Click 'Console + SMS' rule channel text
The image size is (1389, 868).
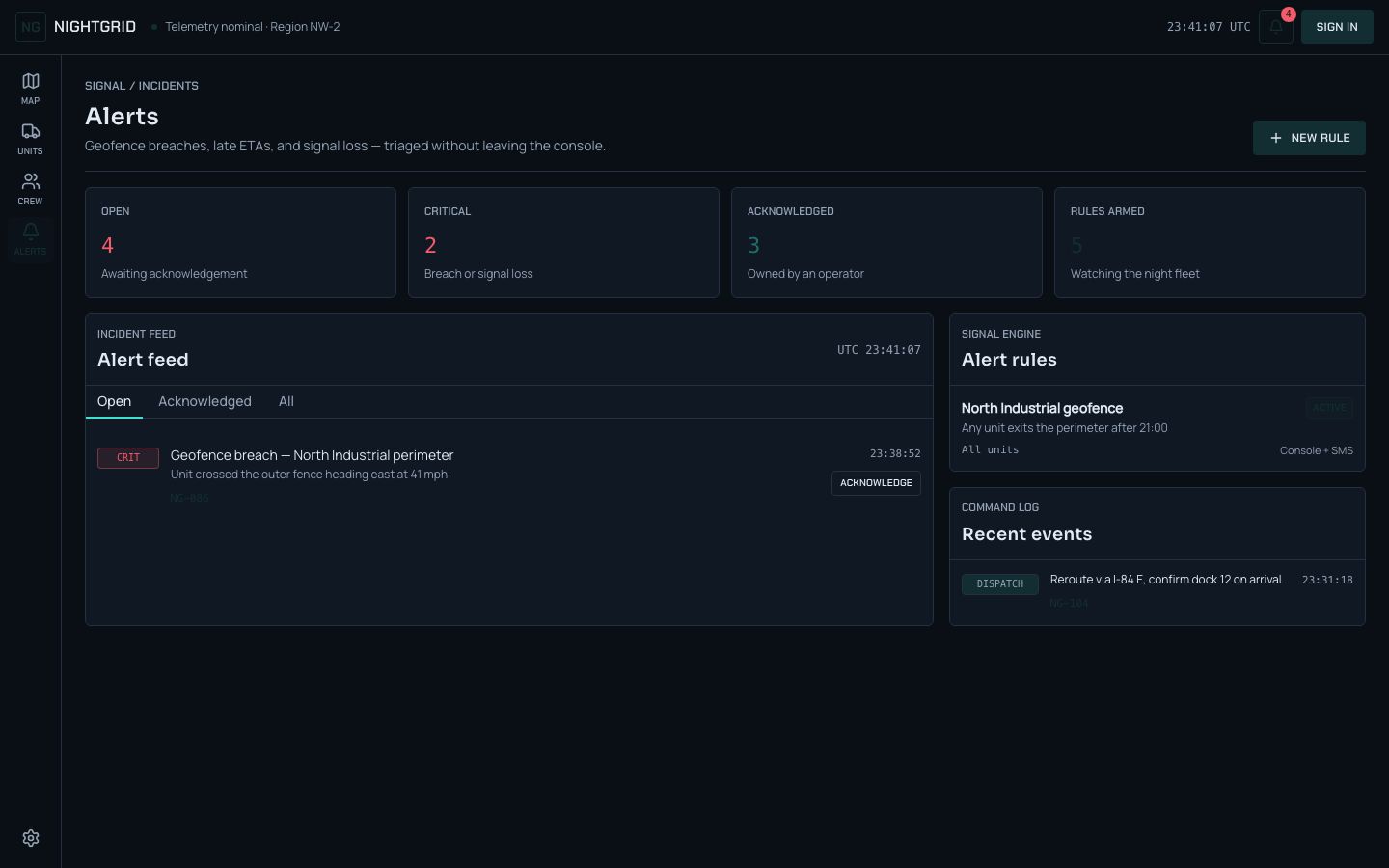(x=1317, y=450)
